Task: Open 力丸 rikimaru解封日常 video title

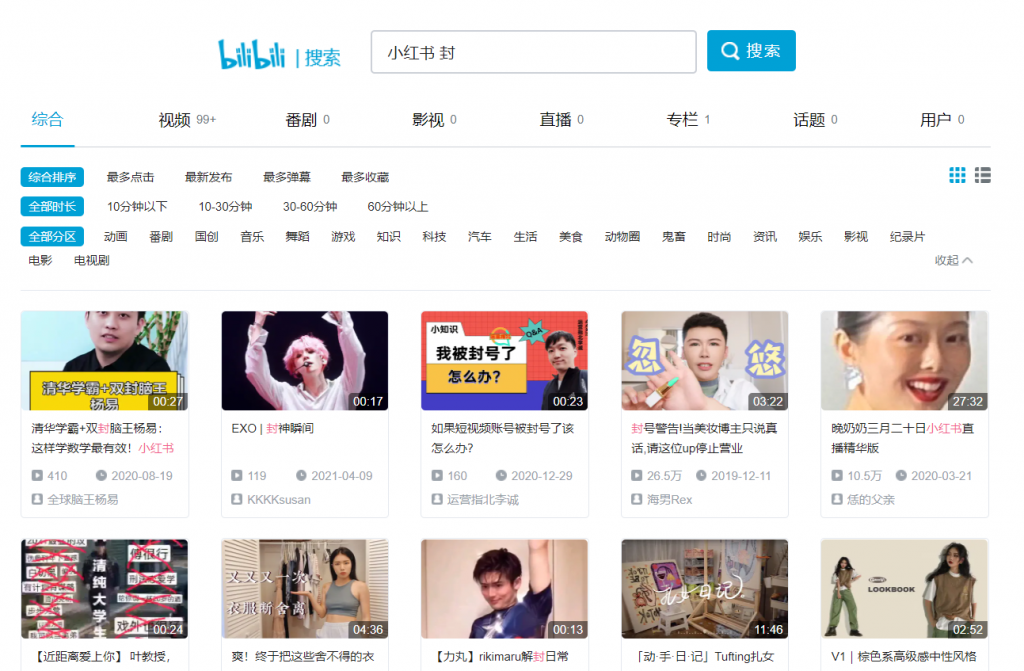Action: click(x=502, y=656)
